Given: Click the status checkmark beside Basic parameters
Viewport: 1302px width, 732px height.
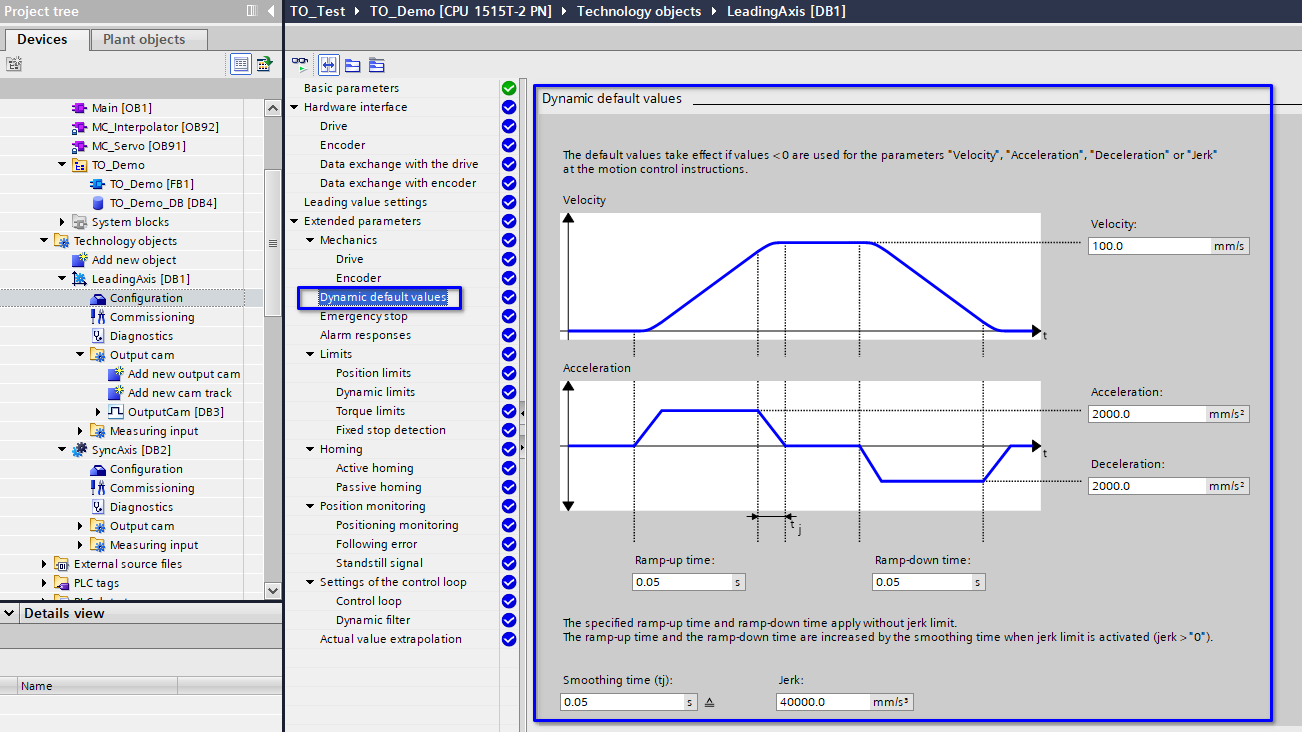Looking at the screenshot, I should [508, 88].
